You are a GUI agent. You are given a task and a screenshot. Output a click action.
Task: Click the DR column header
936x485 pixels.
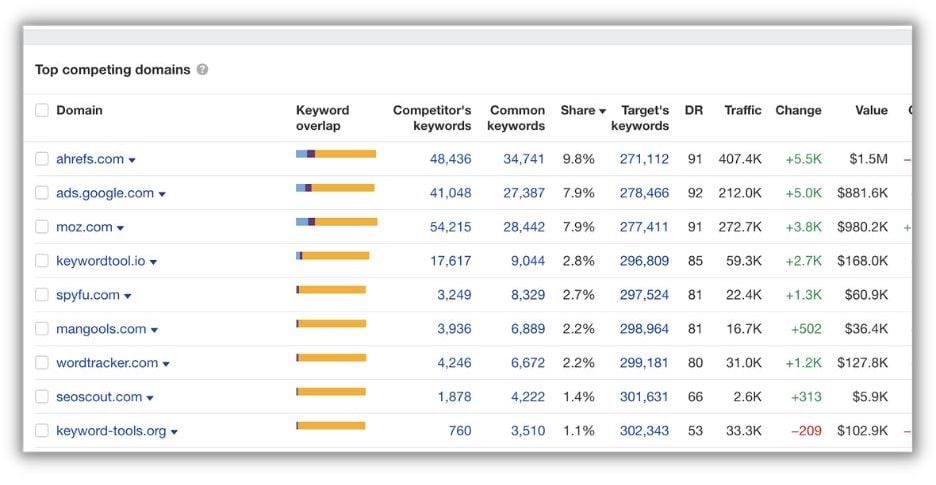point(694,110)
